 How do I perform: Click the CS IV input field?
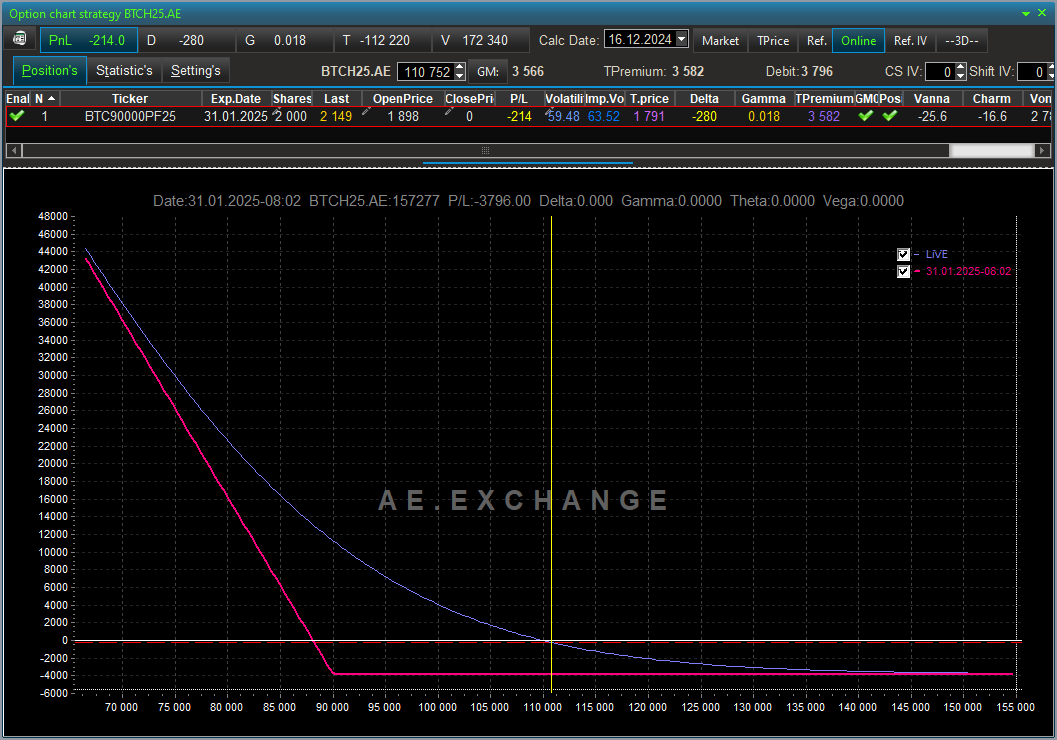coord(940,71)
